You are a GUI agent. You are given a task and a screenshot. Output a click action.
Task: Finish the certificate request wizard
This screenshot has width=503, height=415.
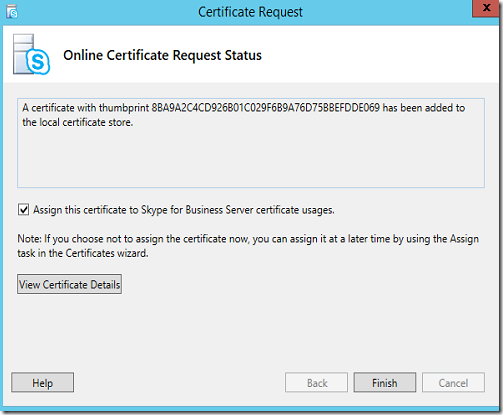(x=385, y=383)
